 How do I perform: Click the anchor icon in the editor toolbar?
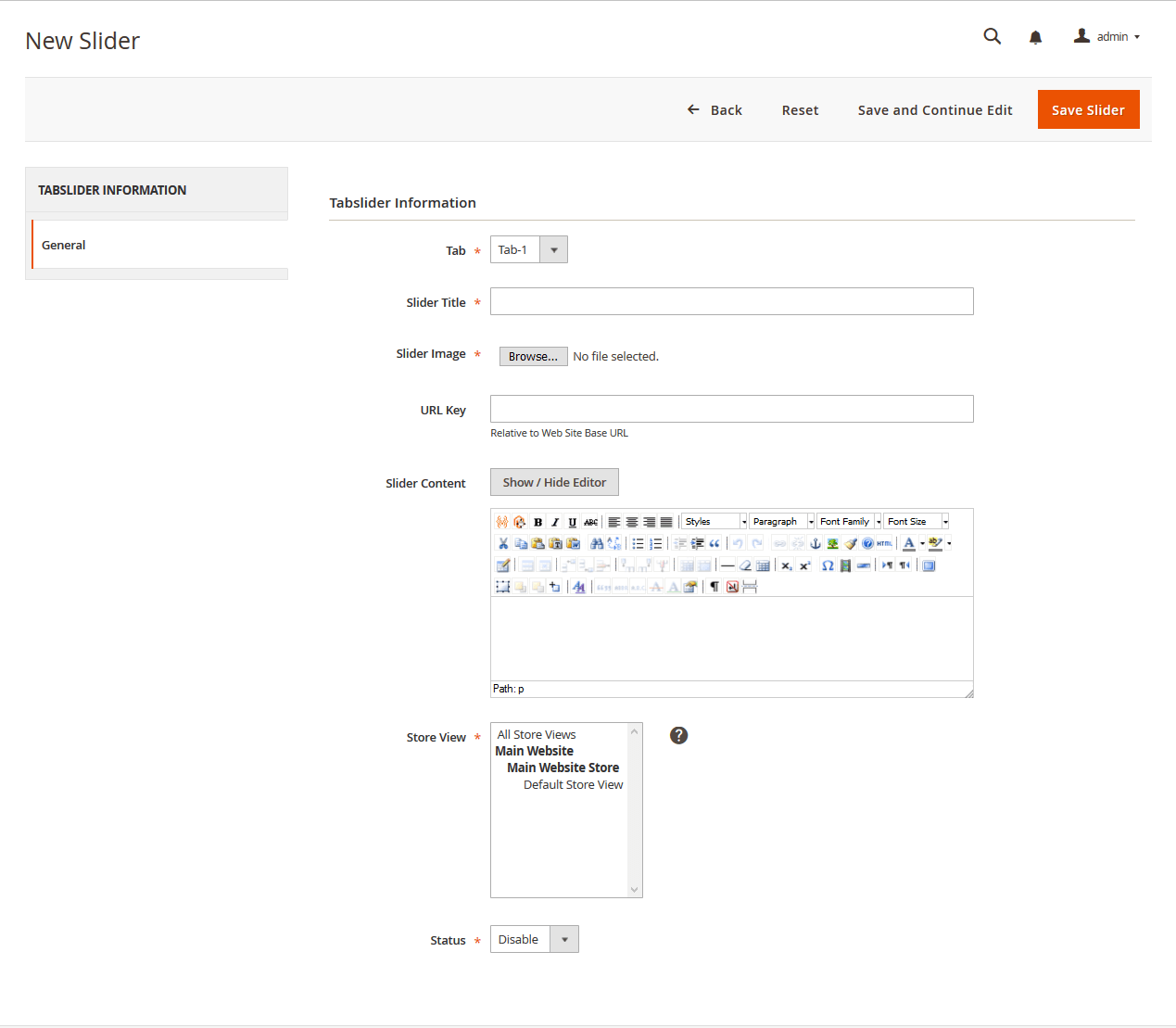coord(816,543)
